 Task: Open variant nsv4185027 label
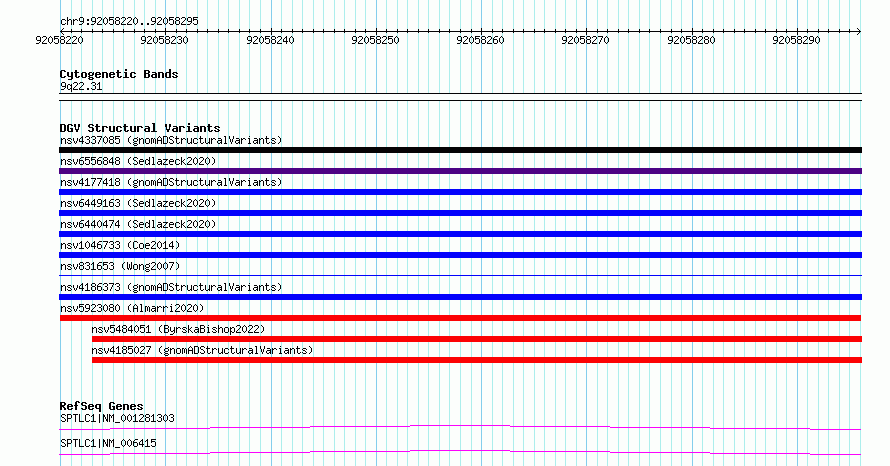point(202,350)
